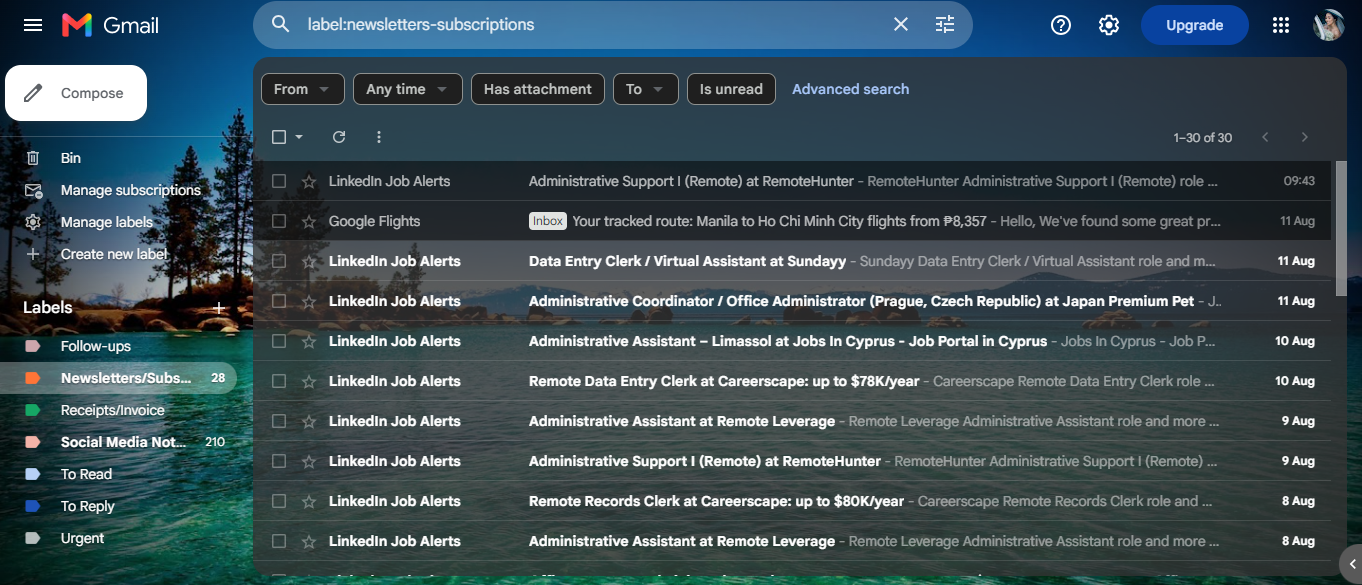Star the Google Flights email

tap(309, 221)
